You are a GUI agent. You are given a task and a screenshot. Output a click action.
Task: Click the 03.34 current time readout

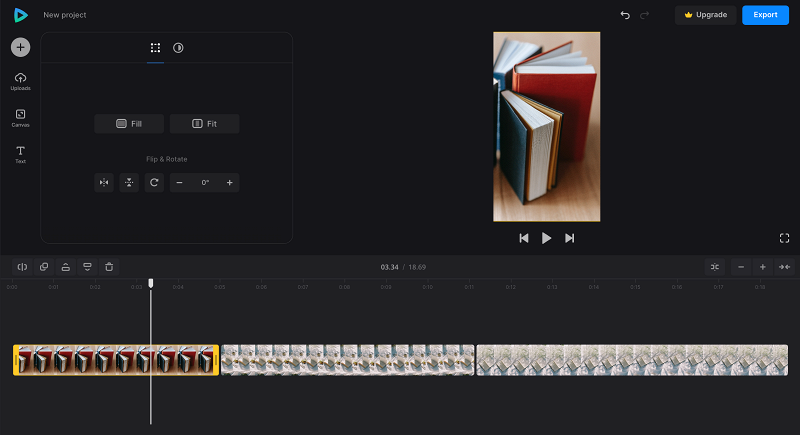pos(389,267)
